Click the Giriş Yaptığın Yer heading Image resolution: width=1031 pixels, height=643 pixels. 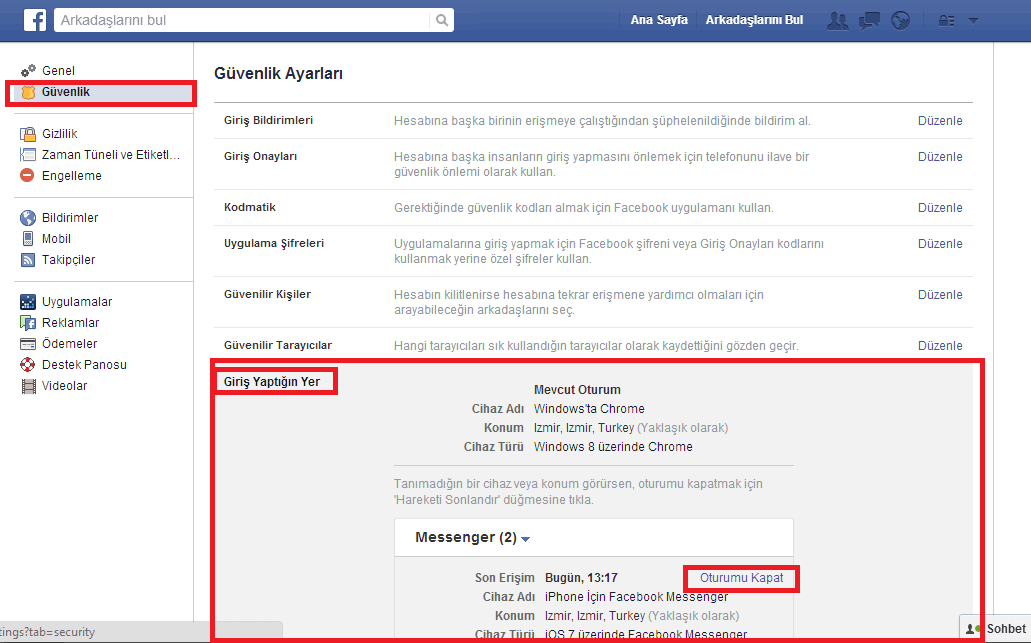[272, 382]
